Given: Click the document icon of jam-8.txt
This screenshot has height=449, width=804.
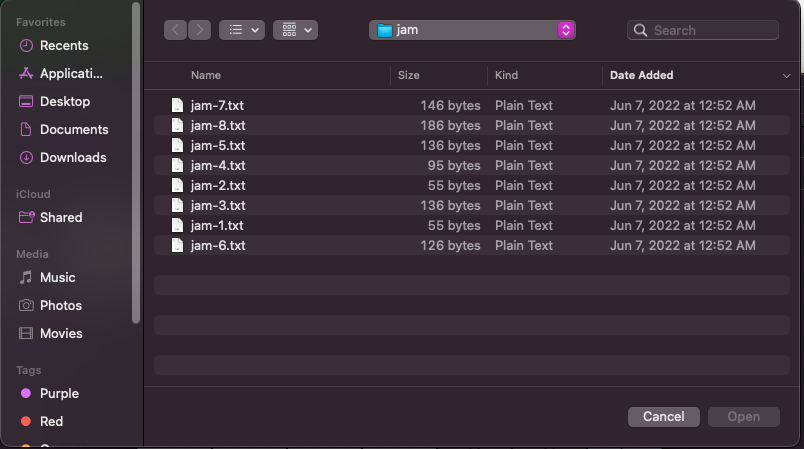Looking at the screenshot, I should [177, 126].
